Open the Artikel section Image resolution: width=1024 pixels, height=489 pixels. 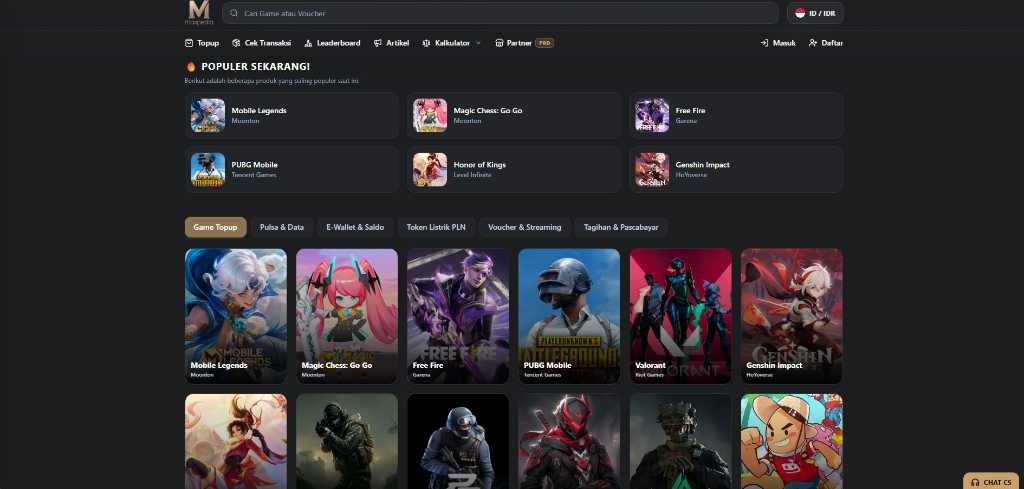[391, 43]
